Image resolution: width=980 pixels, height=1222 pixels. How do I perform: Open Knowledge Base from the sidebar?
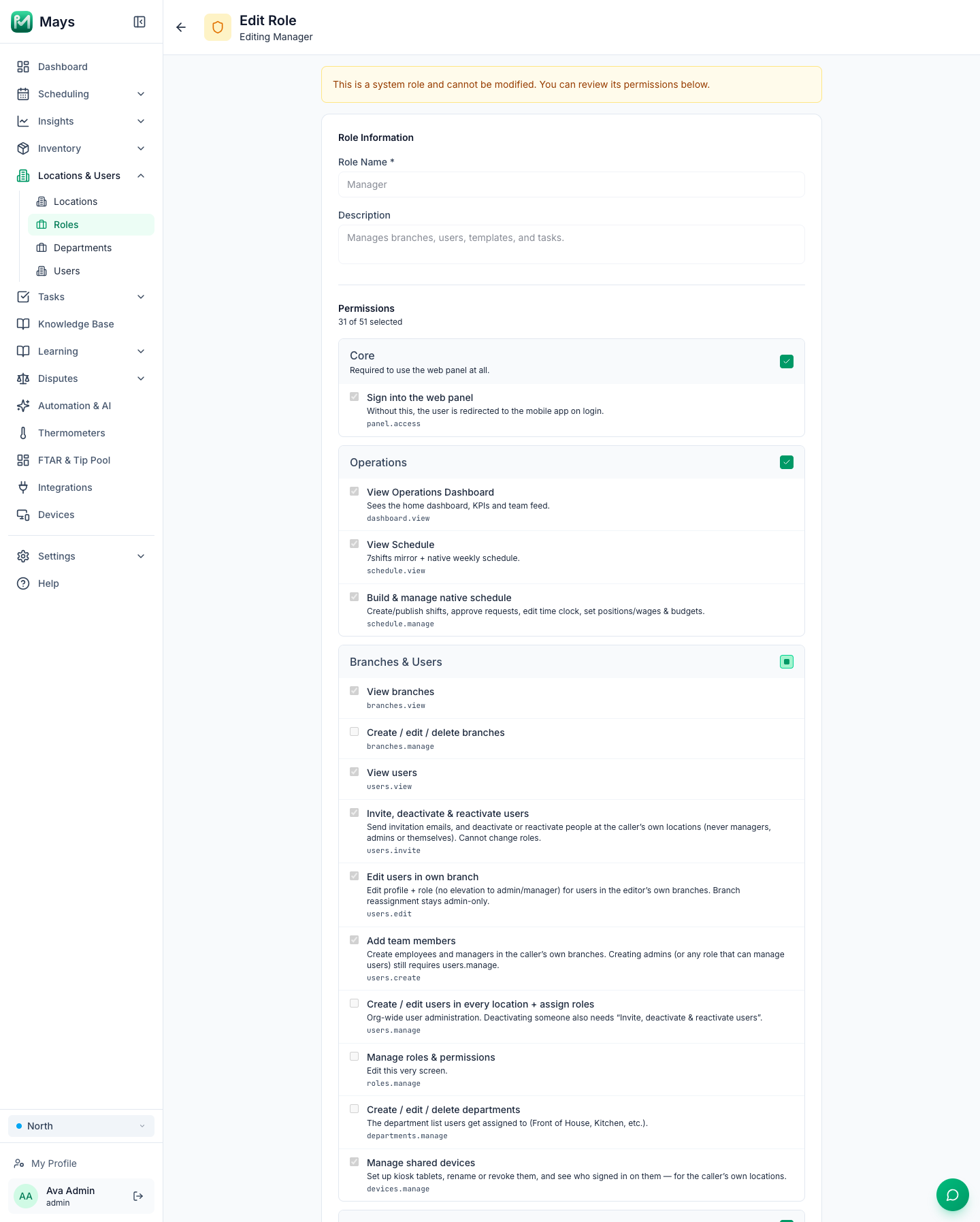(x=81, y=324)
